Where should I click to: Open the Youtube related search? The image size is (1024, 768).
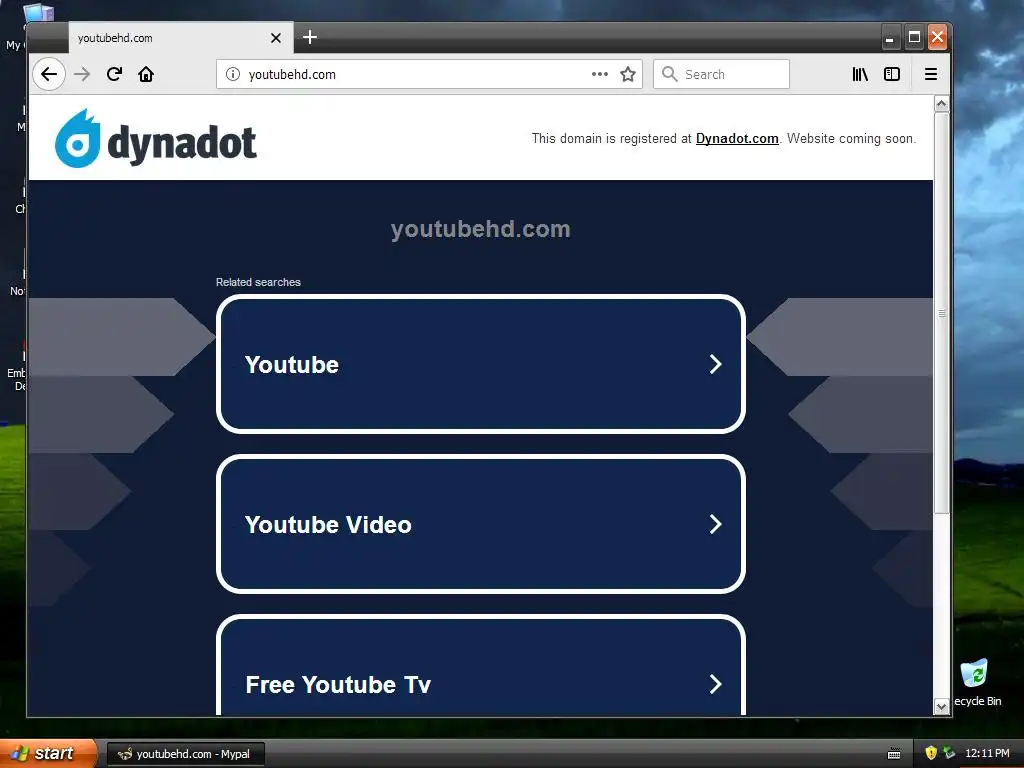click(481, 364)
